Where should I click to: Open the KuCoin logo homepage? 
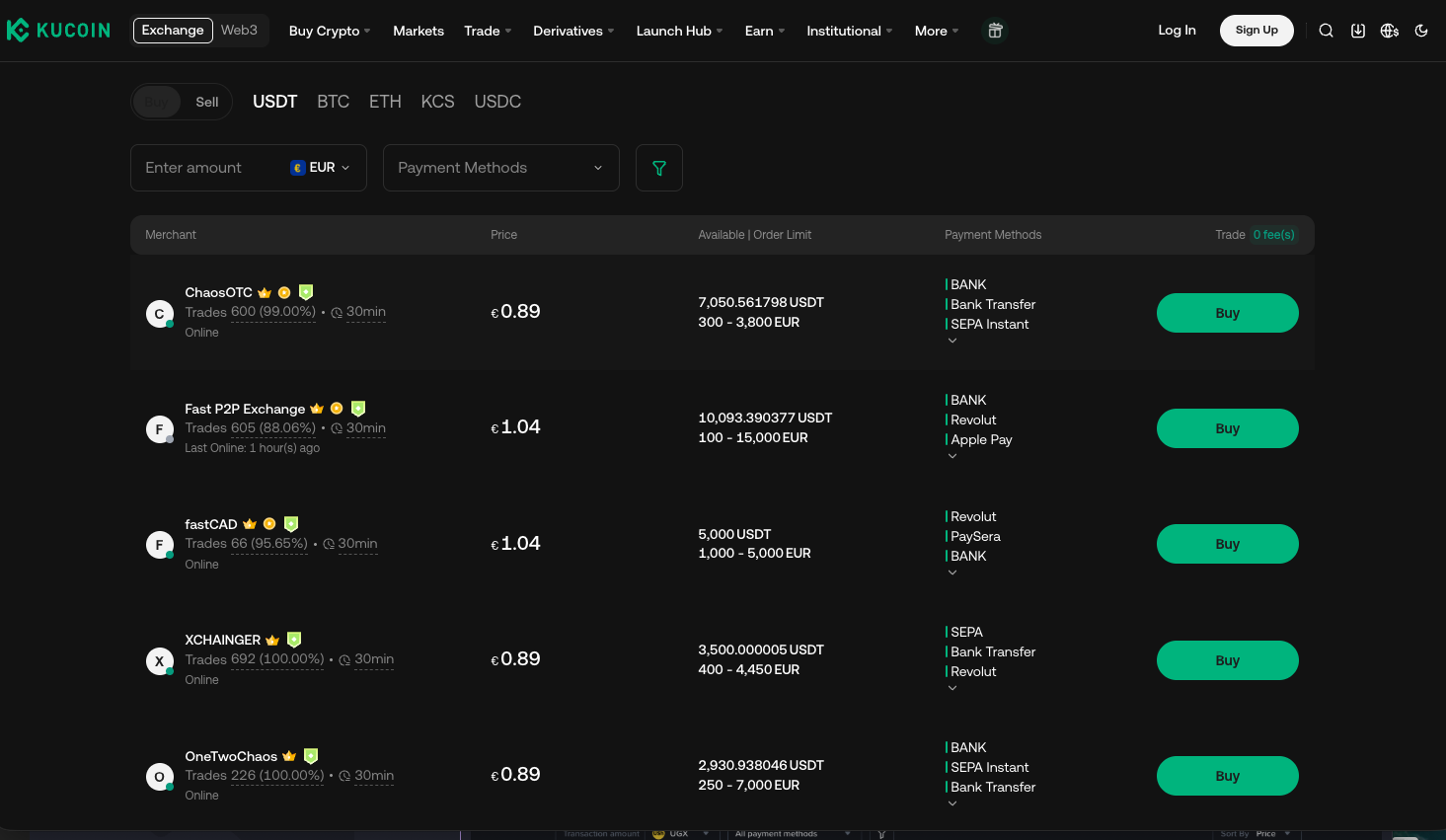58,31
